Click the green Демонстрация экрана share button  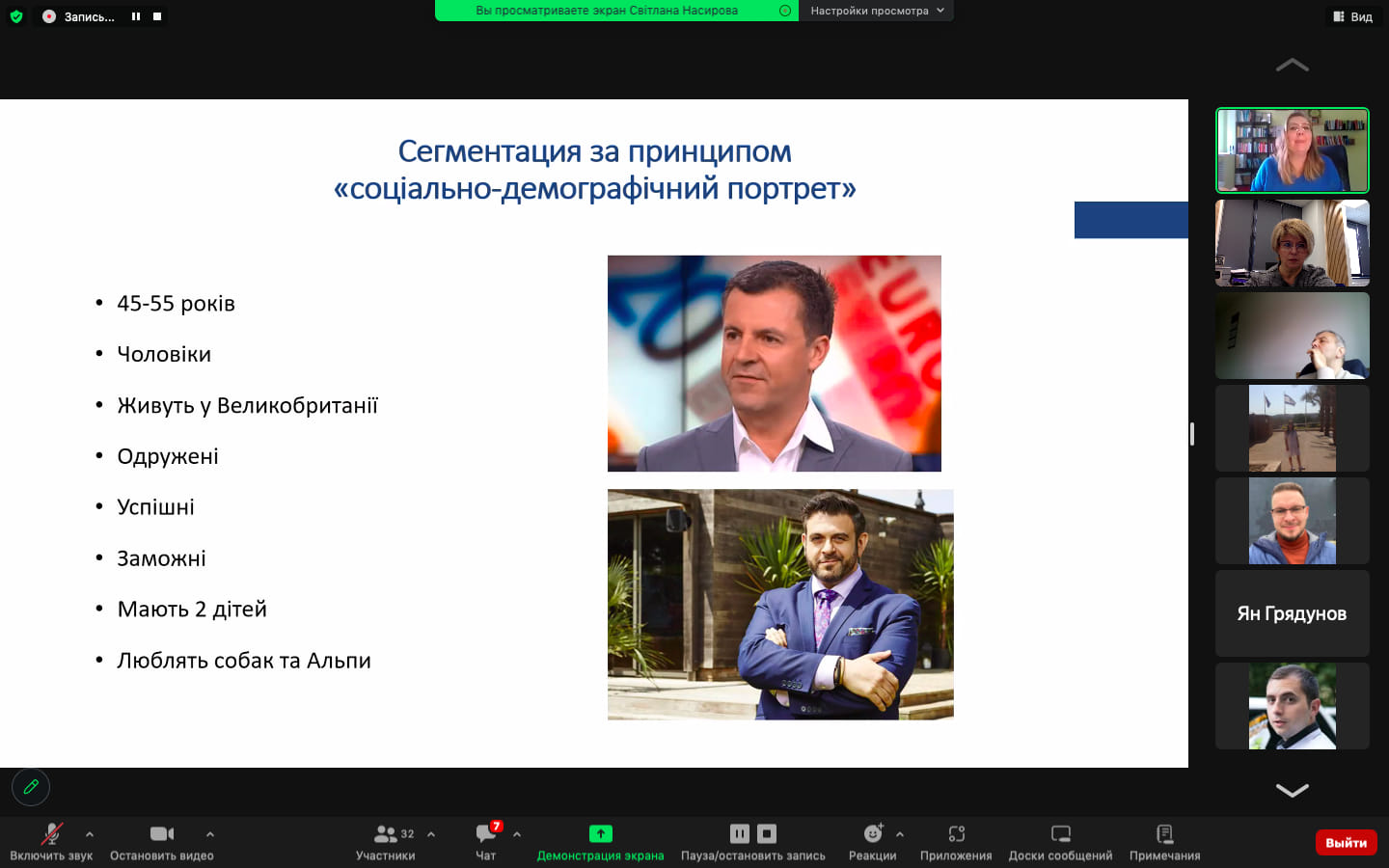(x=600, y=841)
